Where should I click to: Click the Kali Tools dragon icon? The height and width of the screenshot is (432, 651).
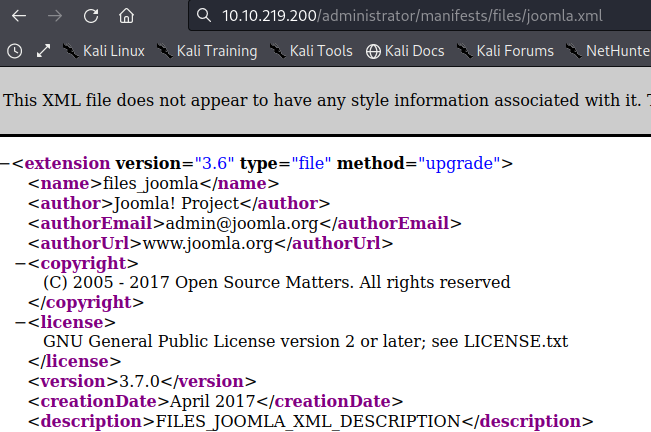(x=277, y=51)
